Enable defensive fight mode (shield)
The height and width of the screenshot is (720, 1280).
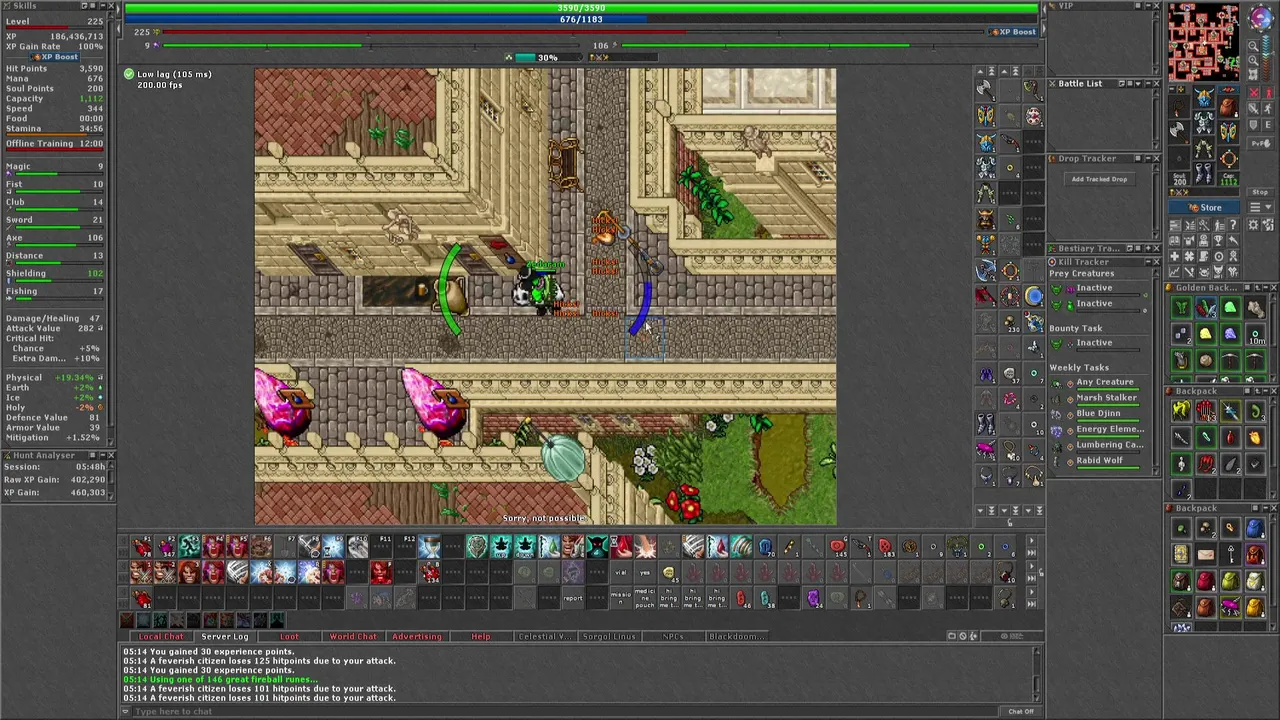coord(1253,124)
